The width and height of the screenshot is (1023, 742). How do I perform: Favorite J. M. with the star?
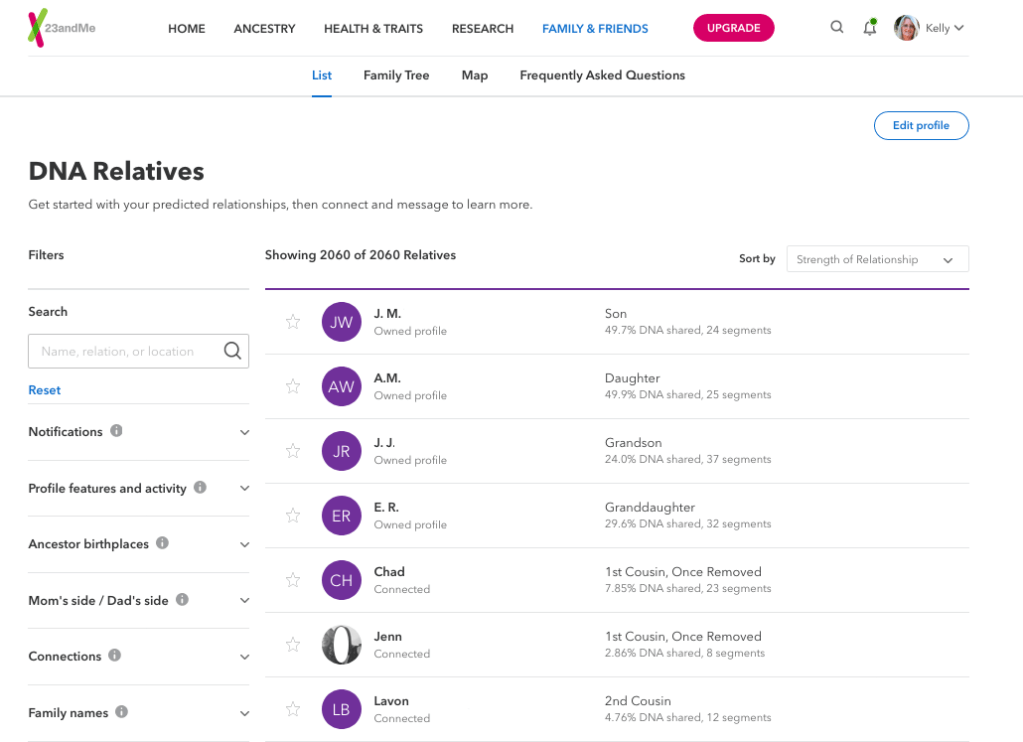click(x=293, y=322)
